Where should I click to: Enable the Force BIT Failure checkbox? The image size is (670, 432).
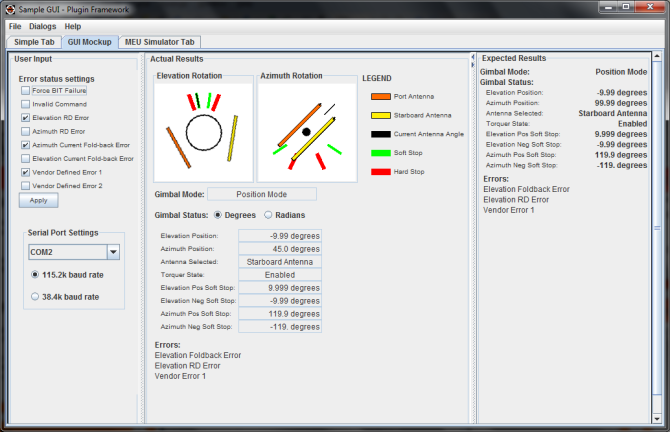(x=26, y=91)
